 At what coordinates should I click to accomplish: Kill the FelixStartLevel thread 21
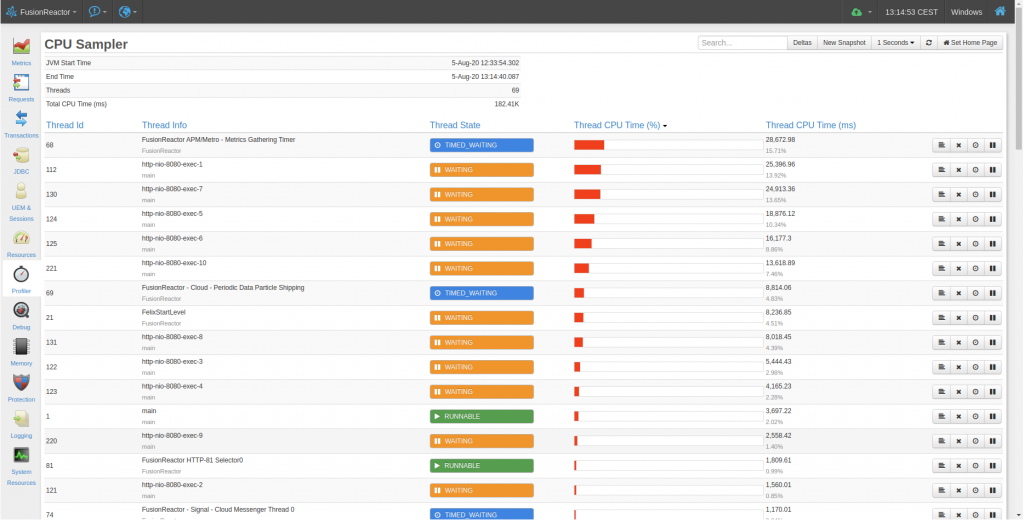click(x=959, y=317)
